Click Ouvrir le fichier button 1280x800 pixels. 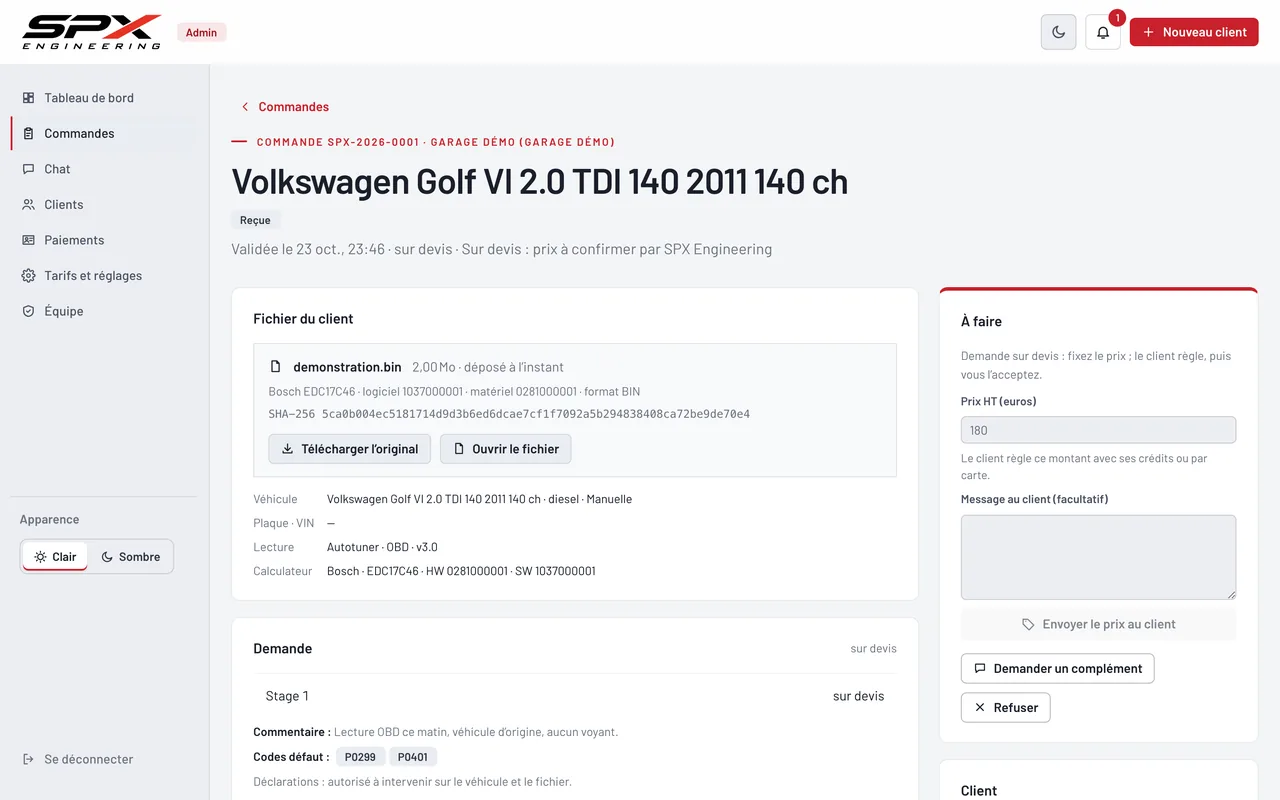506,449
